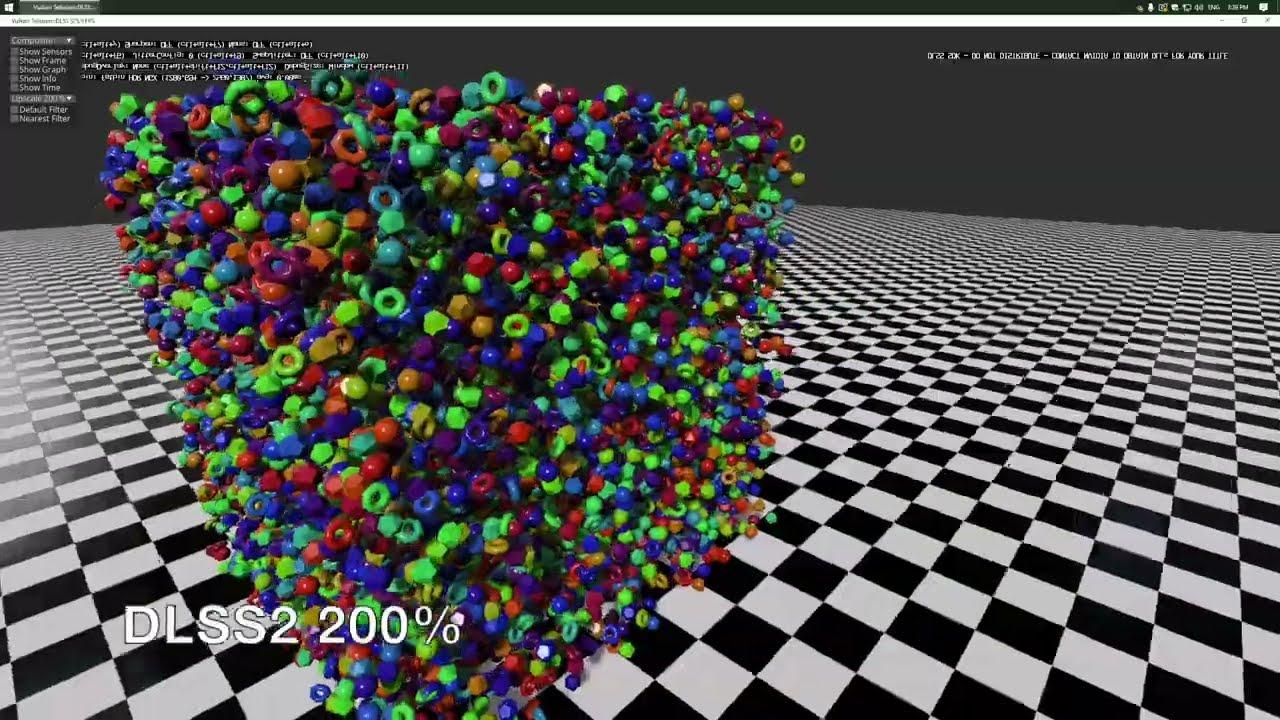Viewport: 1280px width, 720px height.
Task: Enable Show Time checkbox
Action: click(14, 87)
